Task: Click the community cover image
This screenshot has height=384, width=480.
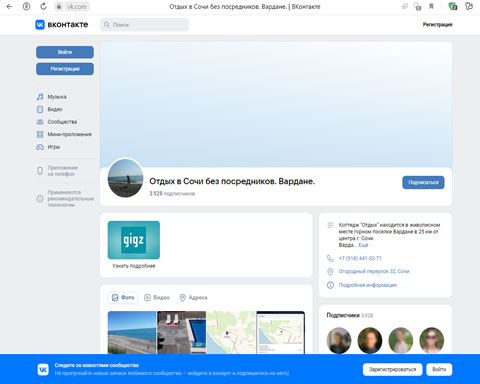Action: coord(276,104)
